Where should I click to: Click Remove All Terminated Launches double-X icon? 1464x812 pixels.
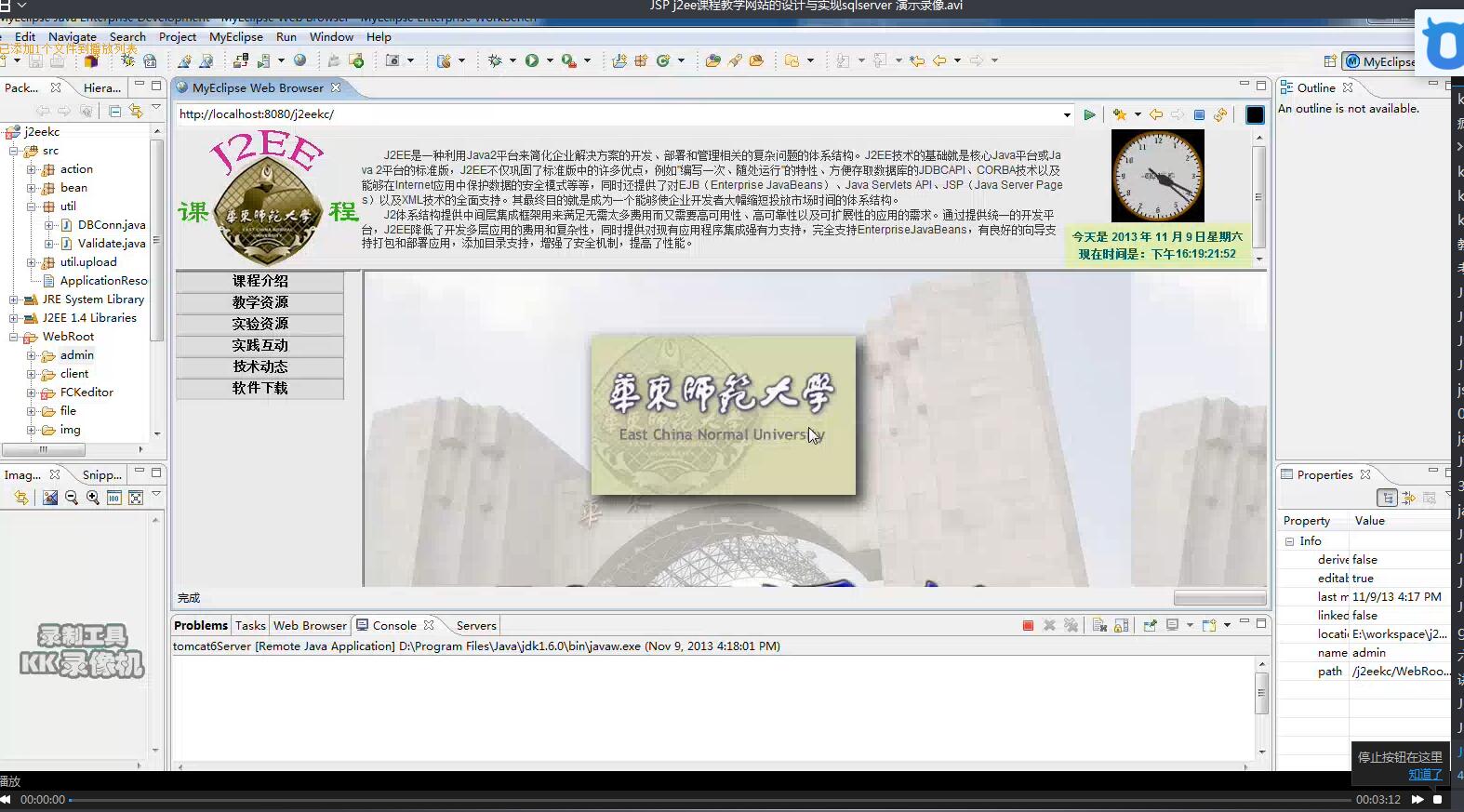click(x=1071, y=625)
